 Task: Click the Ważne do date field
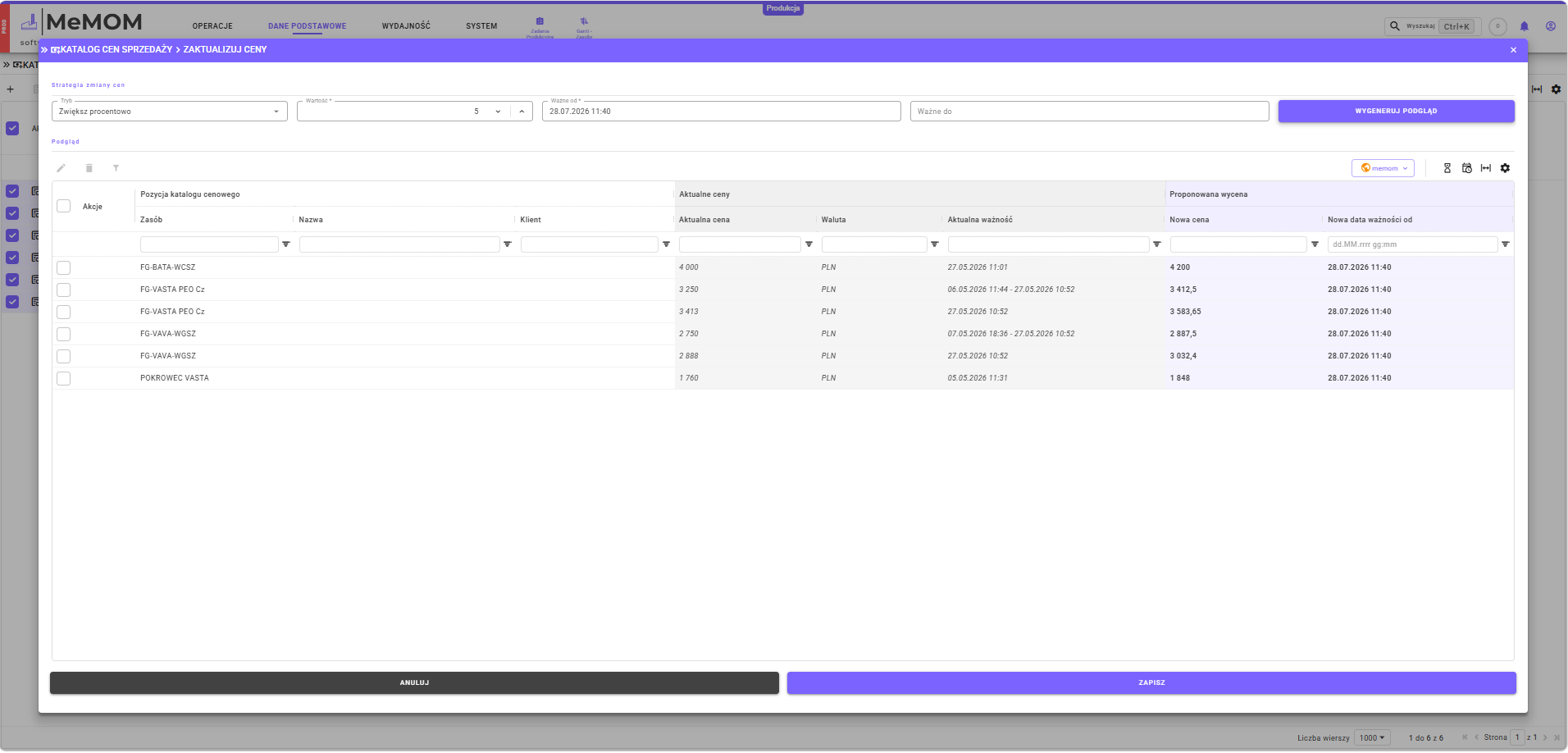coord(1090,112)
